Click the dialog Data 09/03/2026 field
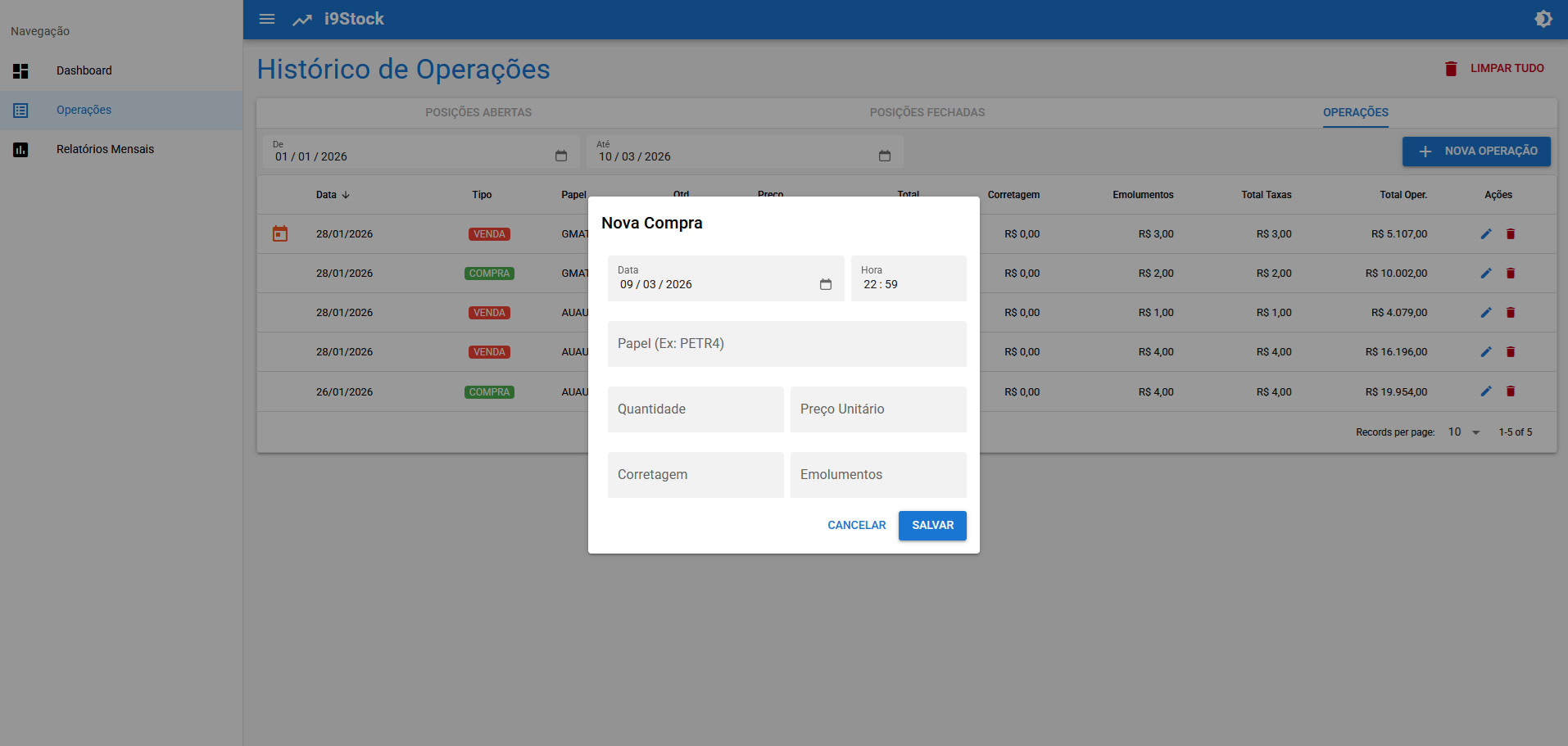Viewport: 1568px width, 746px height. (726, 278)
